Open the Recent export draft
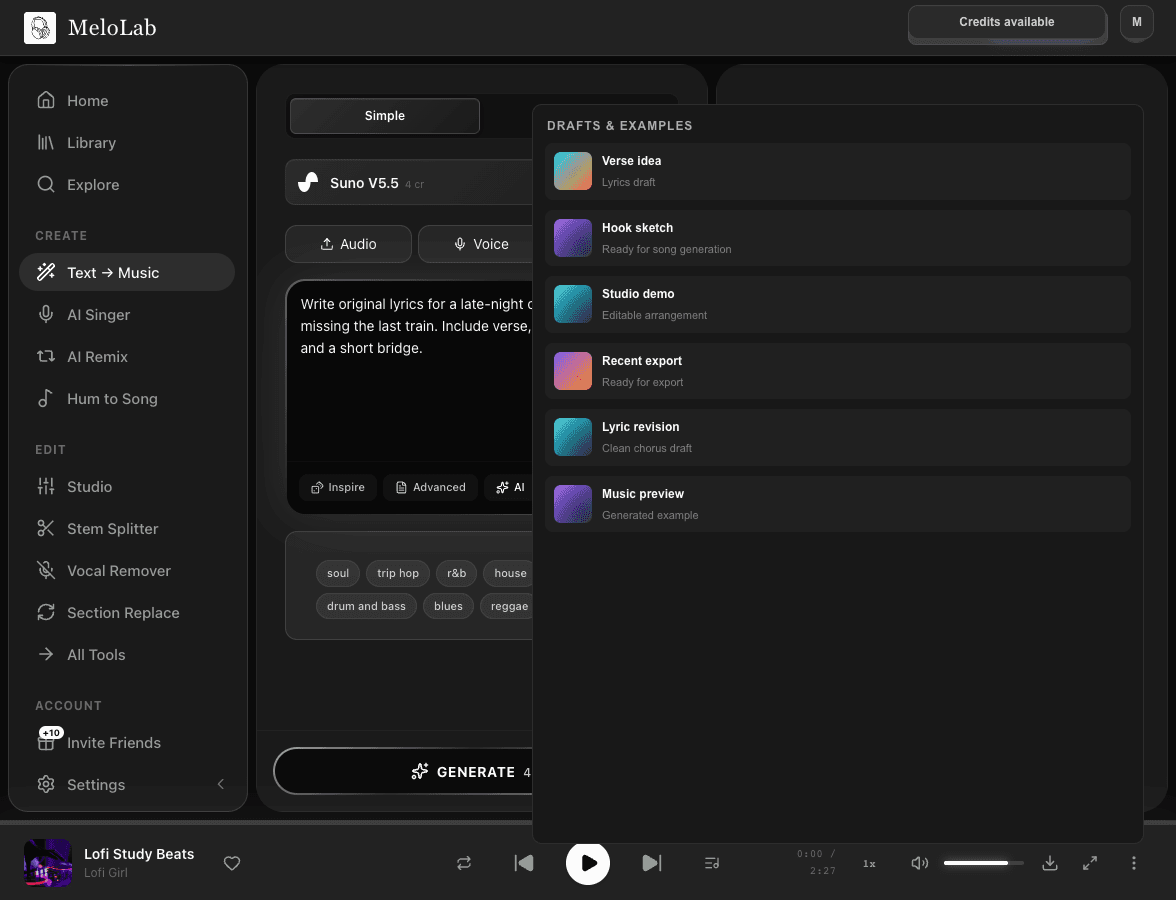This screenshot has width=1176, height=900. click(838, 371)
